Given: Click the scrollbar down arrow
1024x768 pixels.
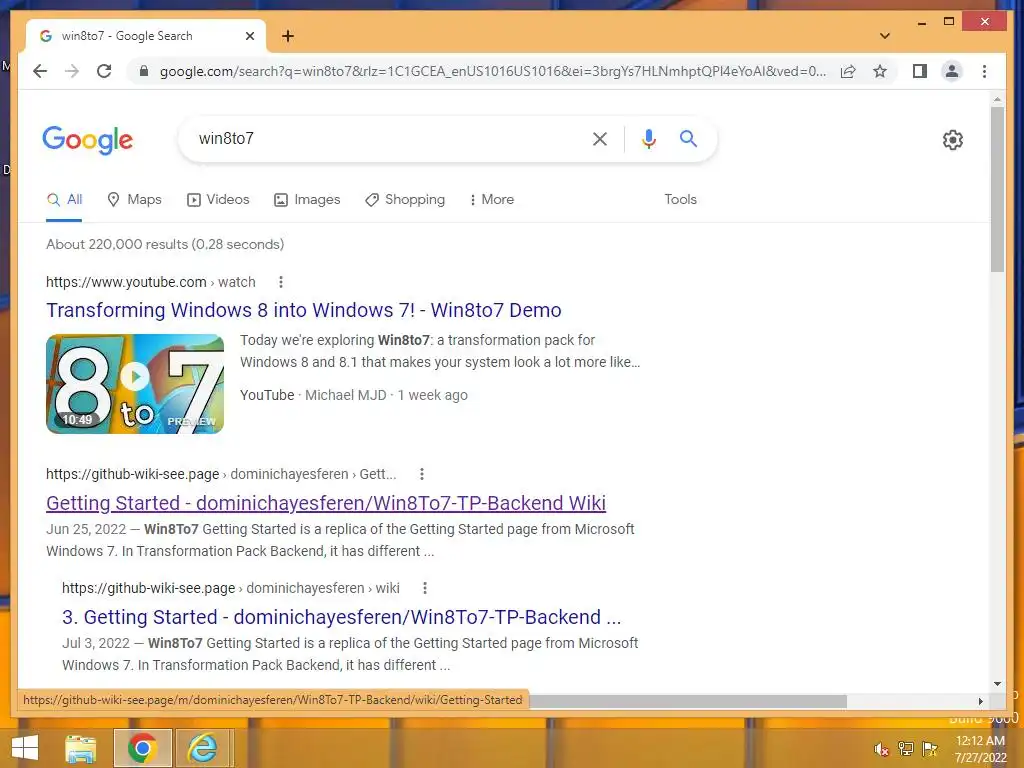Looking at the screenshot, I should [997, 684].
